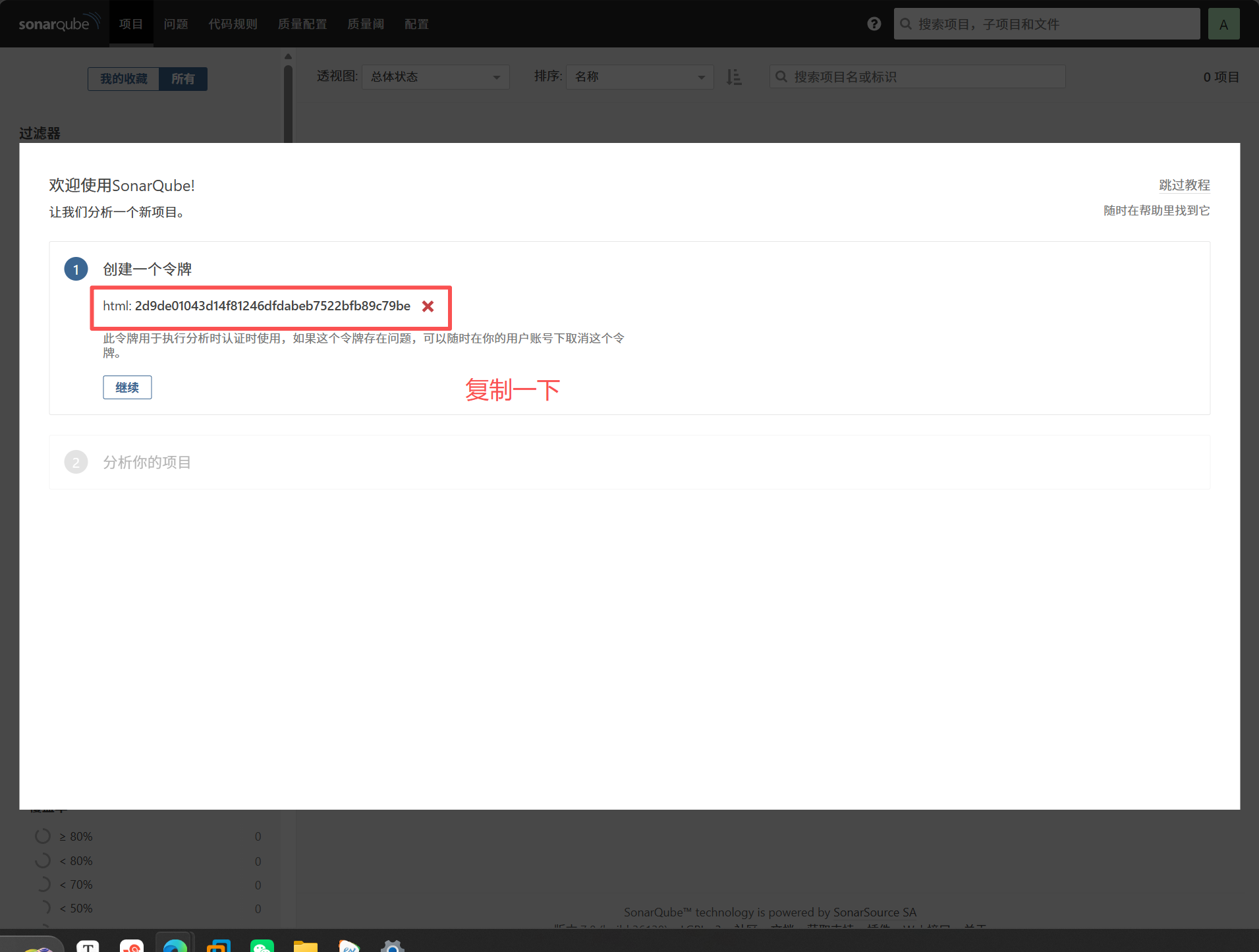
Task: Open the 质量配置 menu tab
Action: coord(302,24)
